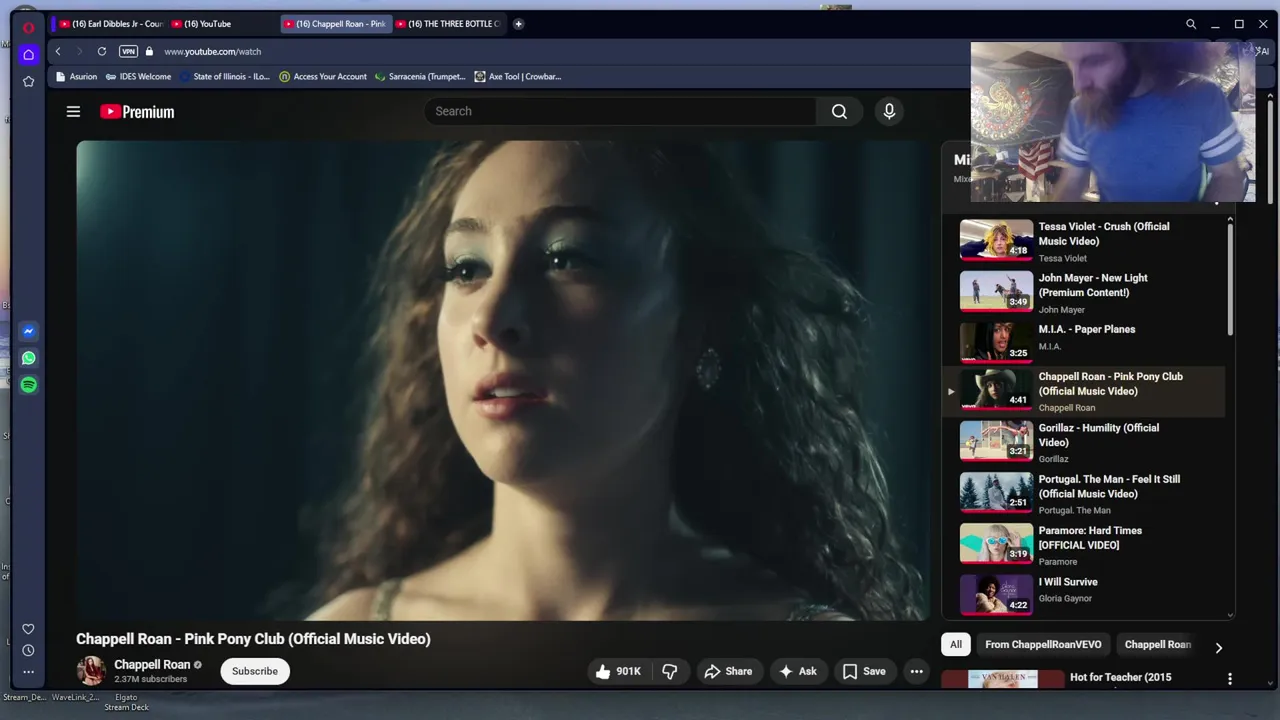
Task: Open the Opera menu logo
Action: (29, 27)
